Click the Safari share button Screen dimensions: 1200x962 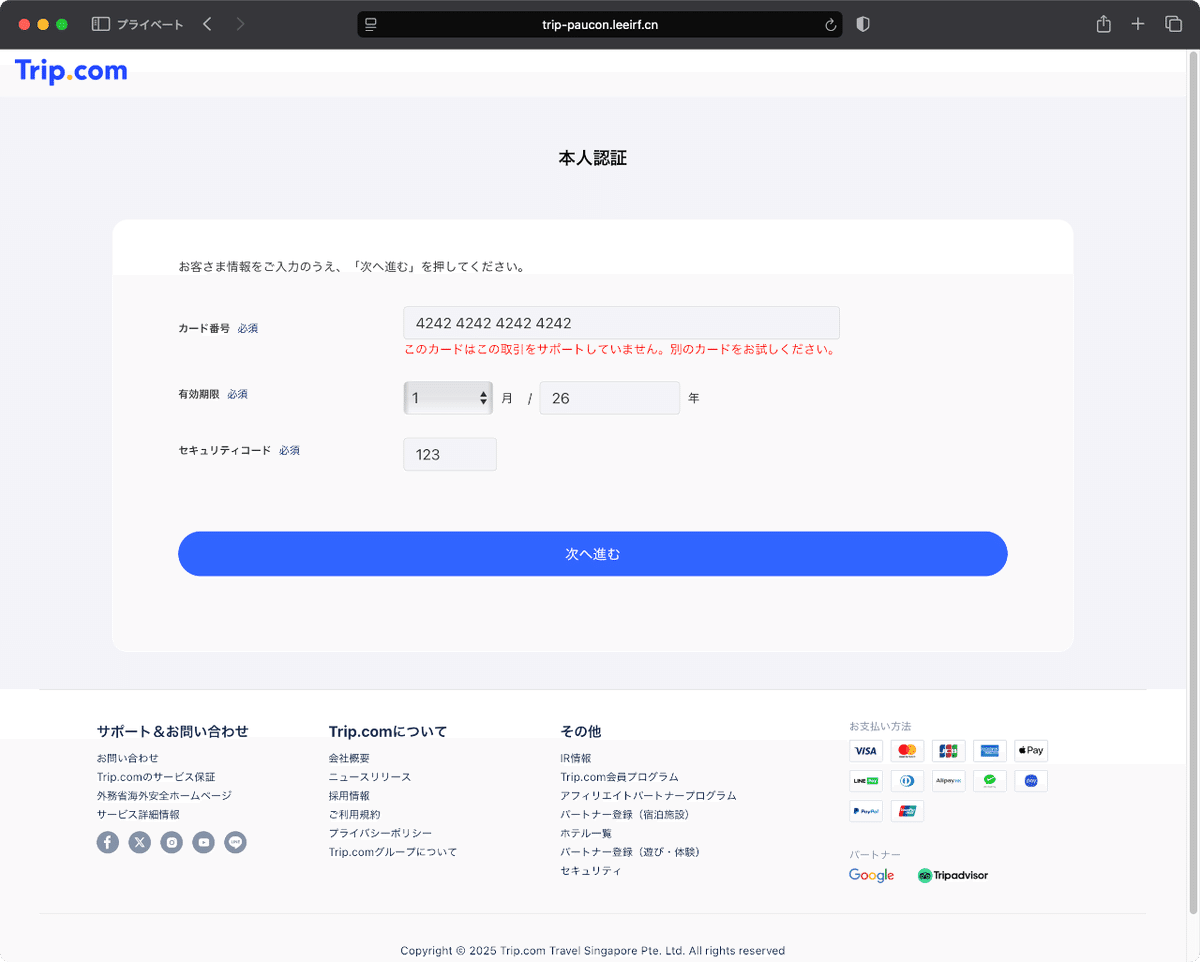pyautogui.click(x=1103, y=24)
